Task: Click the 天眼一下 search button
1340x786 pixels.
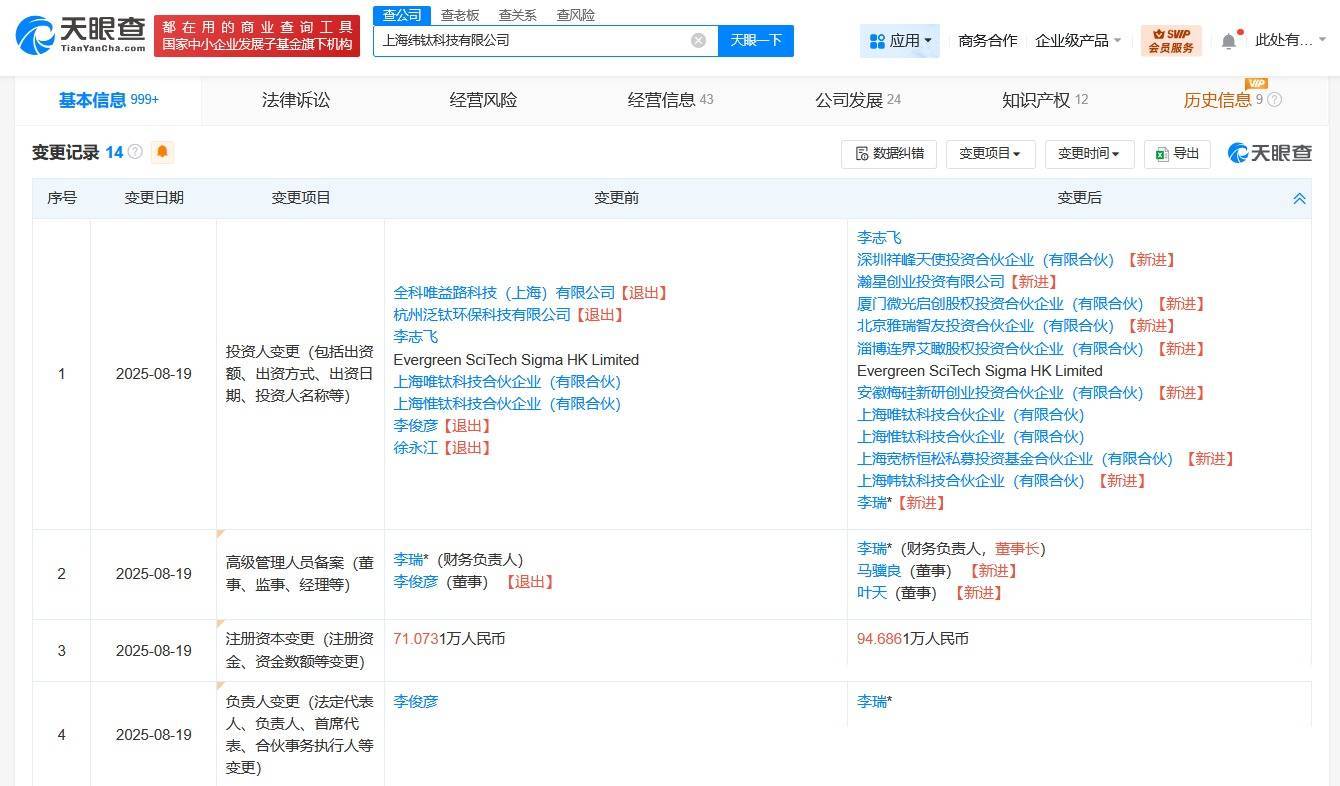Action: point(755,40)
